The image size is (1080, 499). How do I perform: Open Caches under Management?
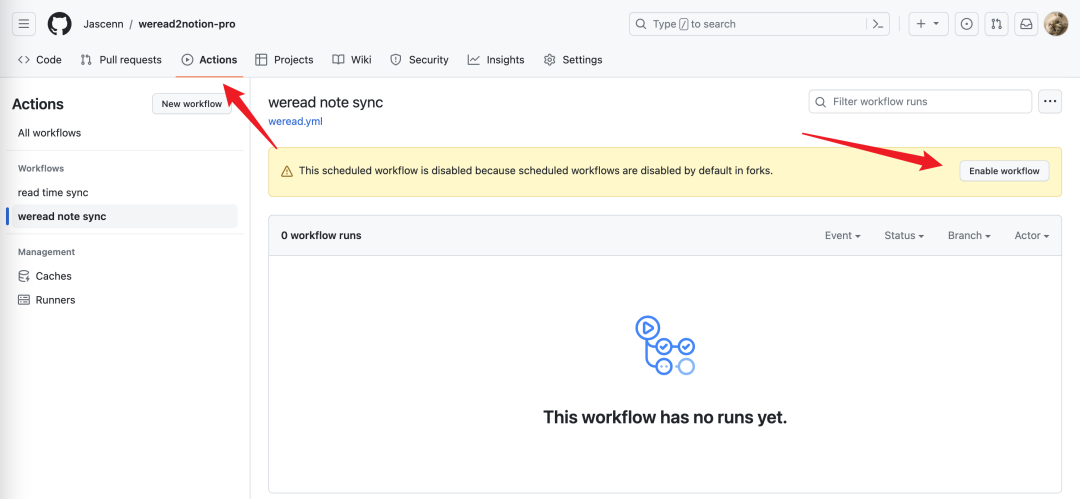pos(53,276)
